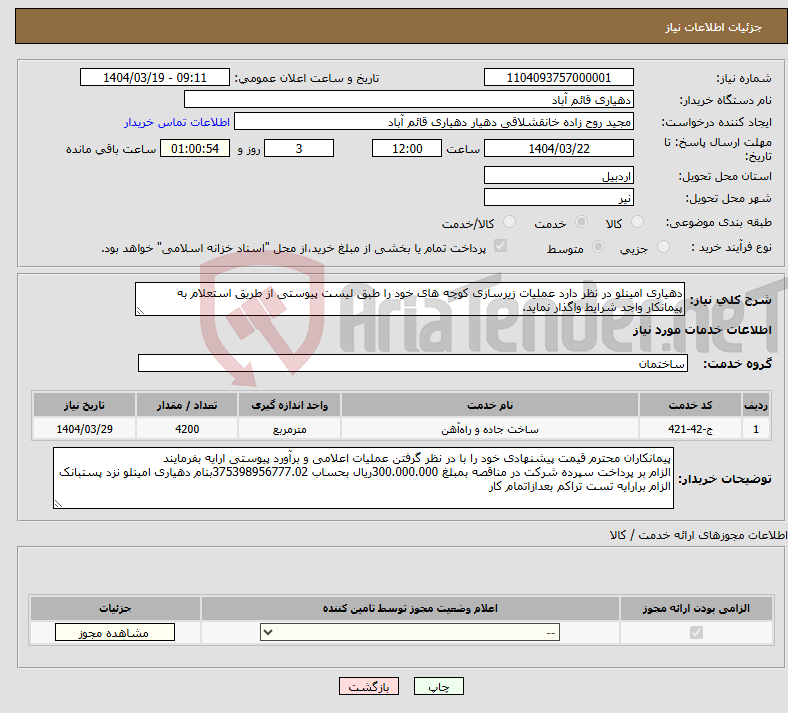Open the اطلاعات تماس خریدار link
The height and width of the screenshot is (713, 788).
point(177,122)
